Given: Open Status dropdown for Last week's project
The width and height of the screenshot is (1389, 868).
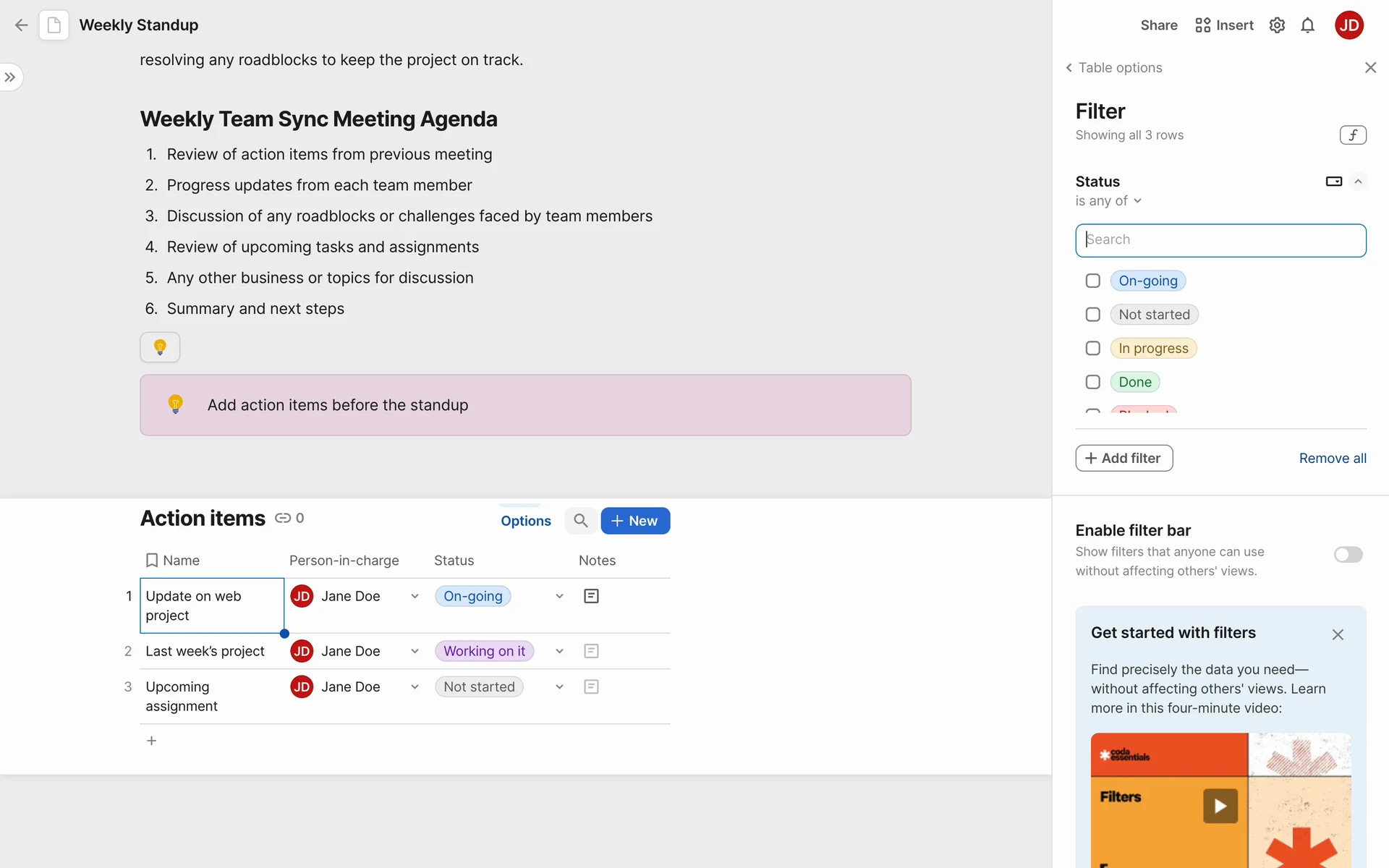Looking at the screenshot, I should pyautogui.click(x=559, y=651).
